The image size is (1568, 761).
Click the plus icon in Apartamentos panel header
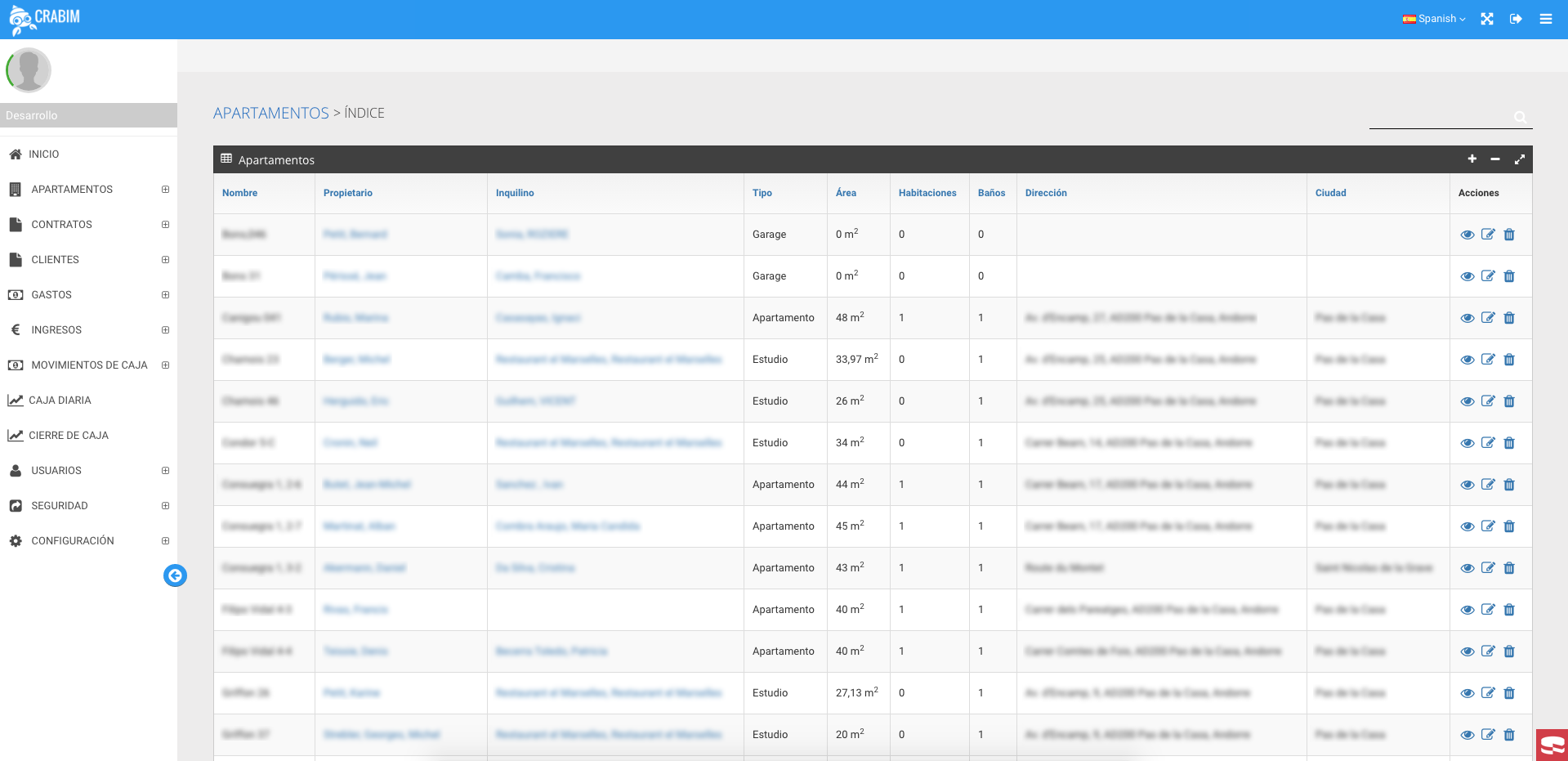pyautogui.click(x=1472, y=159)
